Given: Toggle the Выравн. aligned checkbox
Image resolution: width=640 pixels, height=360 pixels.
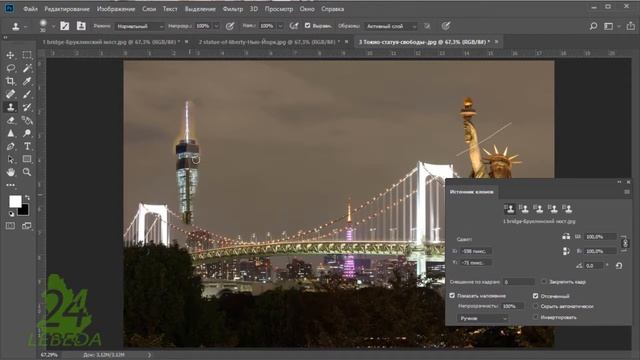Looking at the screenshot, I should 307,26.
